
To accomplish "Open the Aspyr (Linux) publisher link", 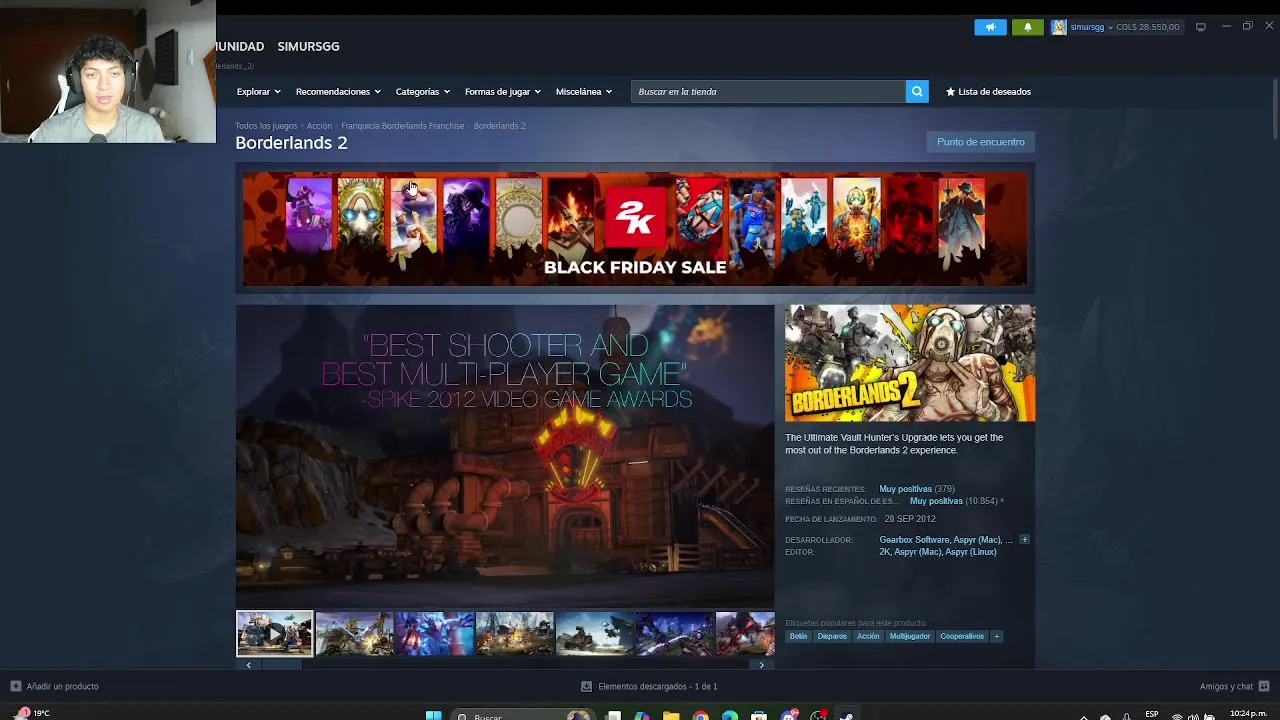I will pos(970,552).
